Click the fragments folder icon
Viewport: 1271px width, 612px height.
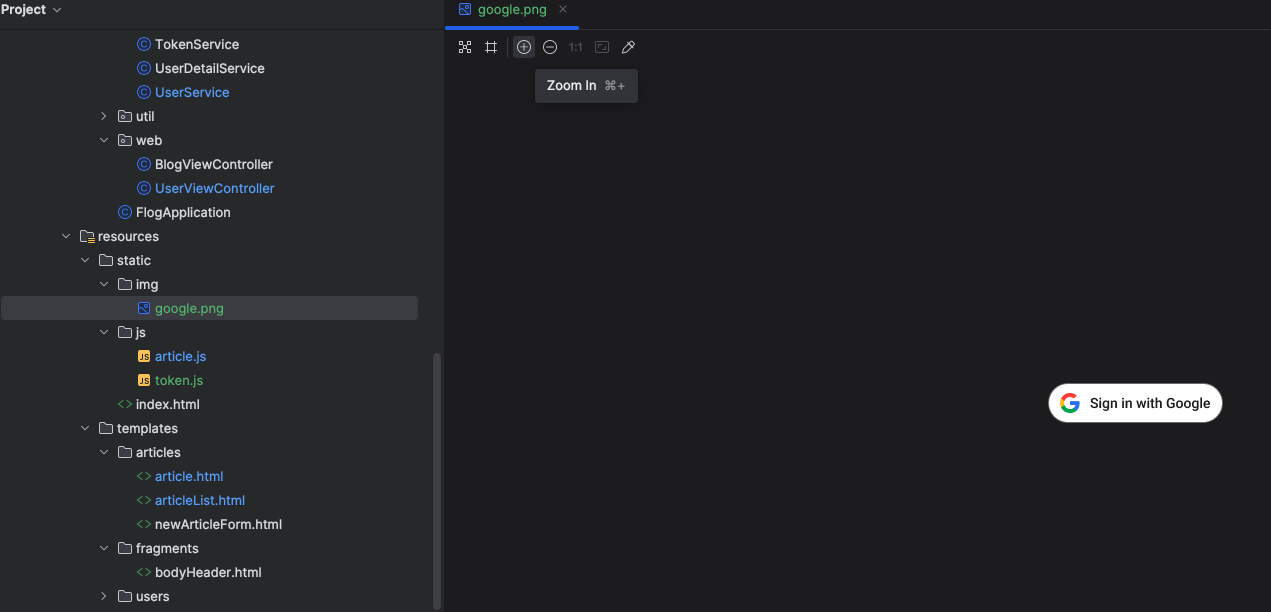pos(125,548)
